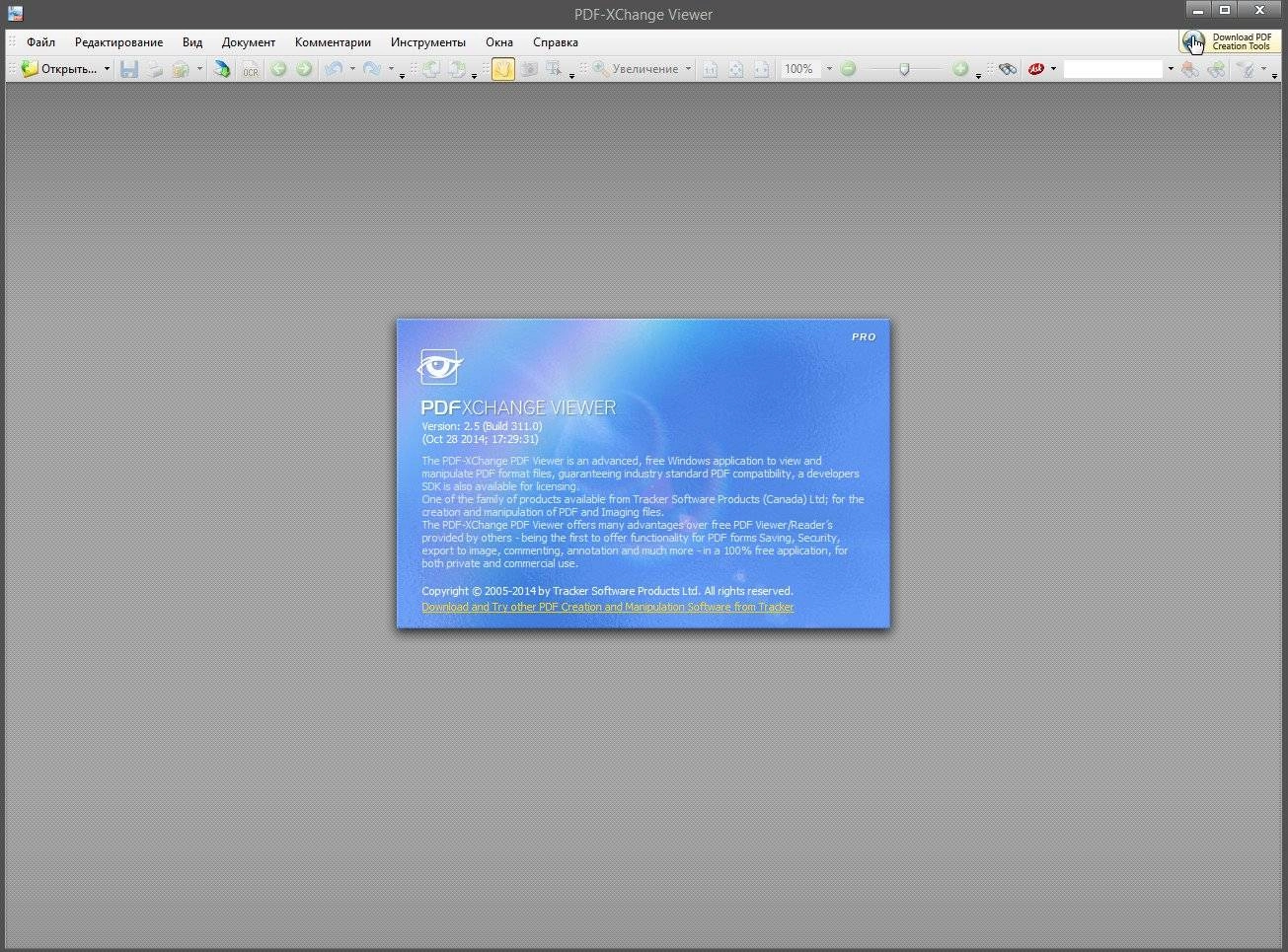Click the find previous icon
Viewport: 1288px width, 952px height.
1190,69
